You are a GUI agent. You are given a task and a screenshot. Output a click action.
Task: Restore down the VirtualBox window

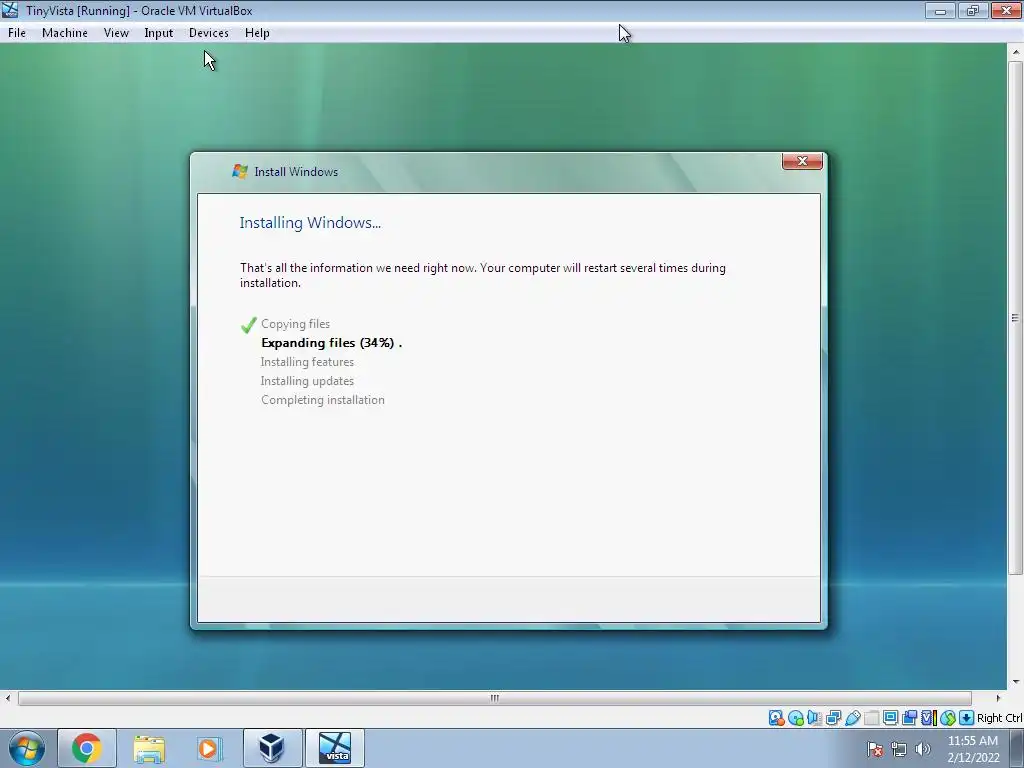click(x=973, y=10)
